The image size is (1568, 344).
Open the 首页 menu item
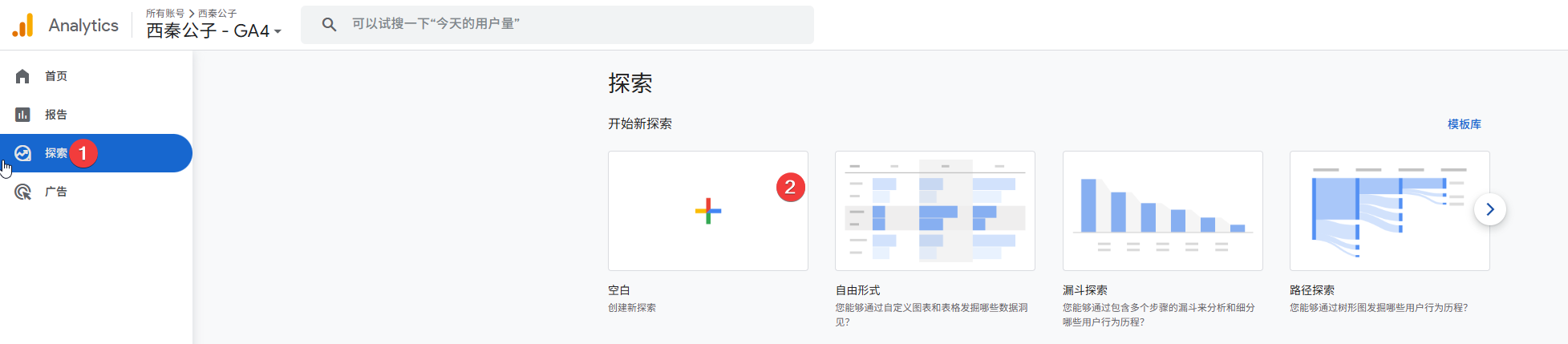click(x=56, y=76)
